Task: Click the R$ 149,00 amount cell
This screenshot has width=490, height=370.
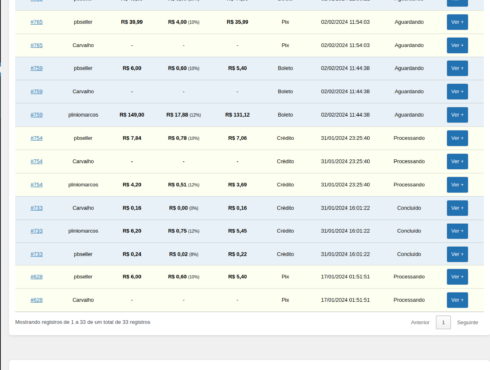Action: tap(132, 115)
